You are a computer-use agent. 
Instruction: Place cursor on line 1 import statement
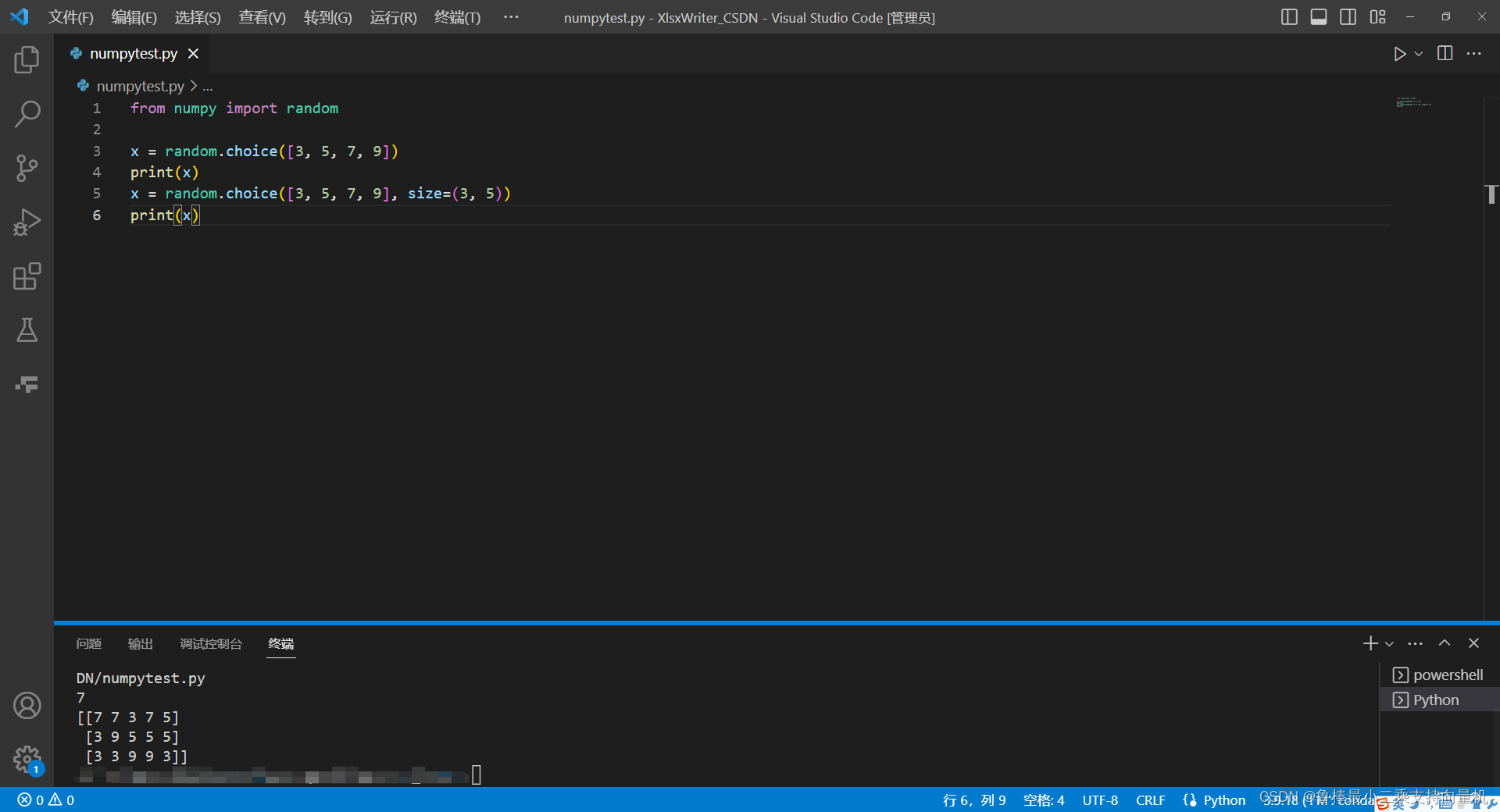(x=234, y=109)
